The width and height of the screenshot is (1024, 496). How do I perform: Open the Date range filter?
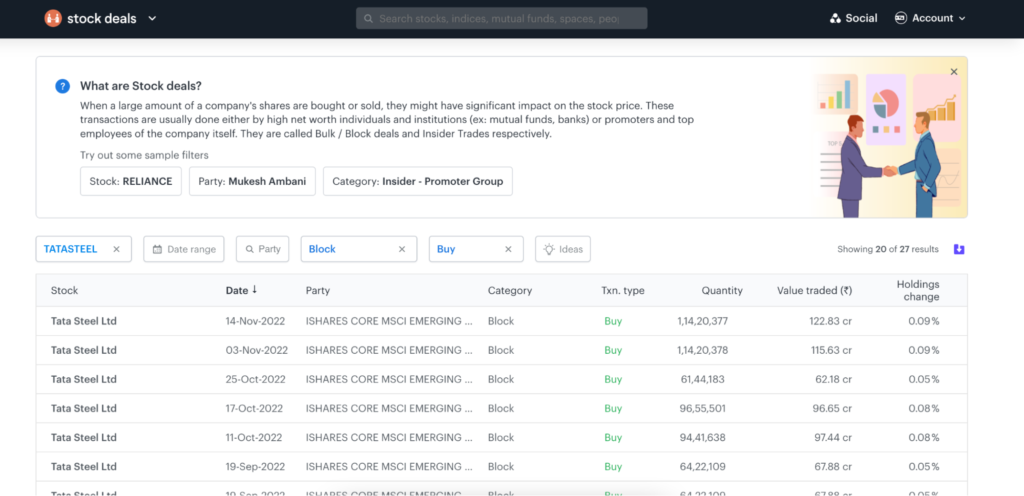tap(184, 249)
